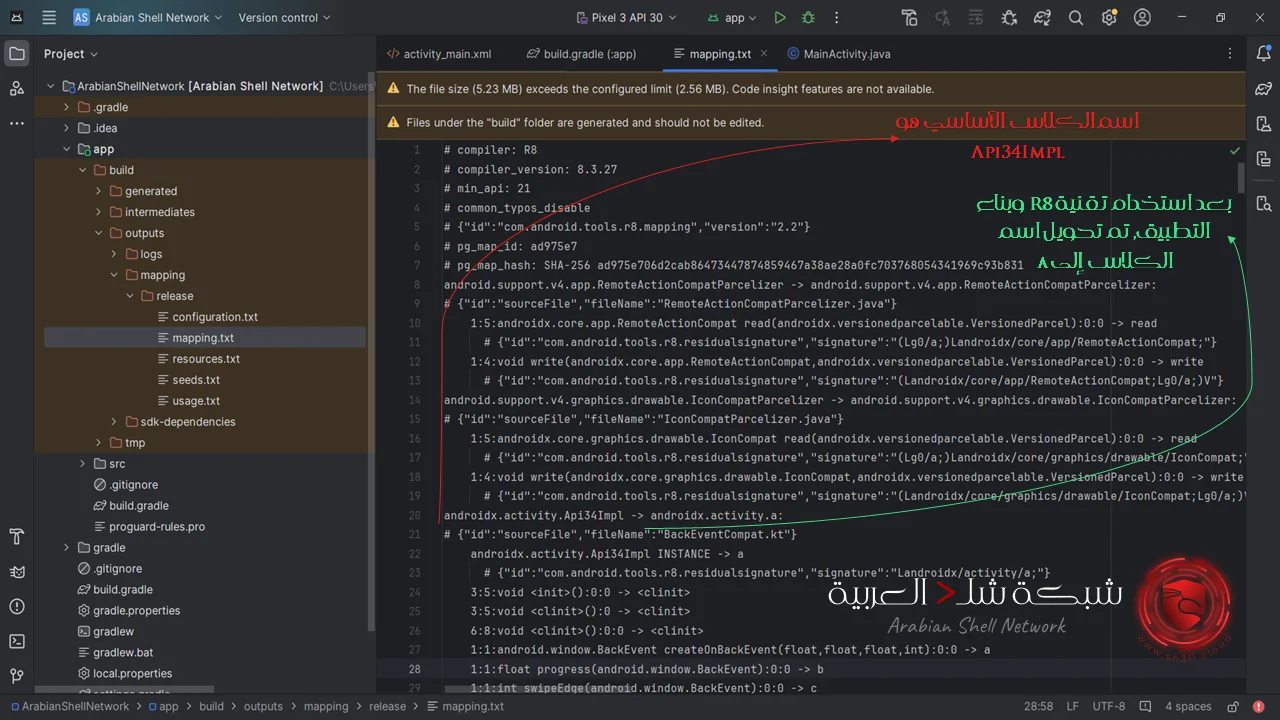The height and width of the screenshot is (720, 1280).
Task: Open Logcat tool window icon
Action: [x=16, y=572]
